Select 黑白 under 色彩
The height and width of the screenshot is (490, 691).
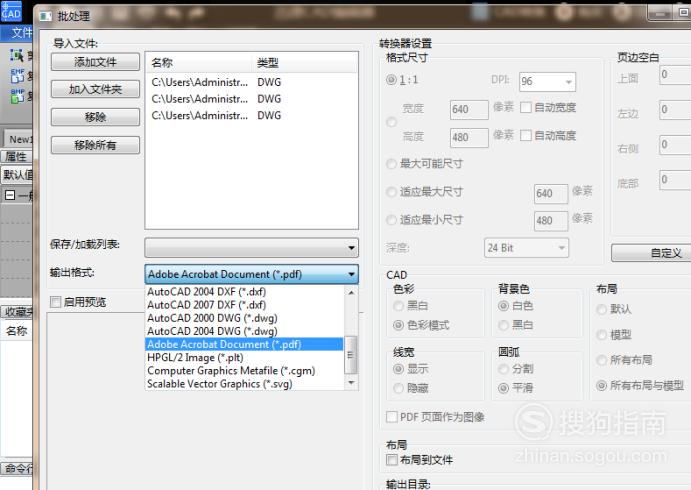(x=398, y=306)
